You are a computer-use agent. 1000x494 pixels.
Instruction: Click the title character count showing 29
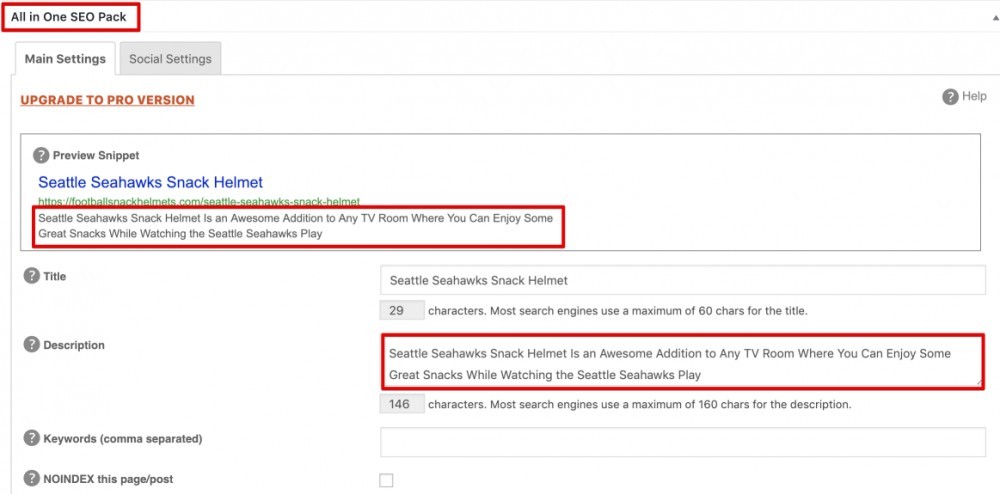402,311
